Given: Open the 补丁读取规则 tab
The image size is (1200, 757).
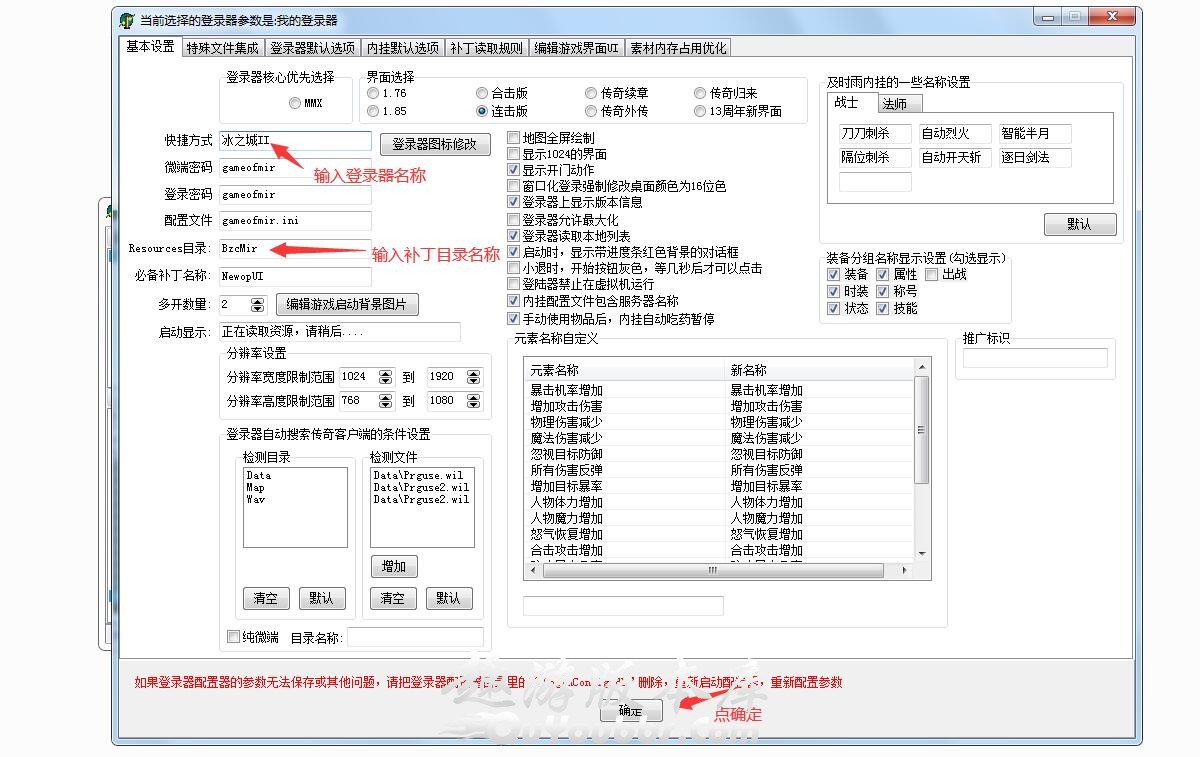Looking at the screenshot, I should 486,48.
